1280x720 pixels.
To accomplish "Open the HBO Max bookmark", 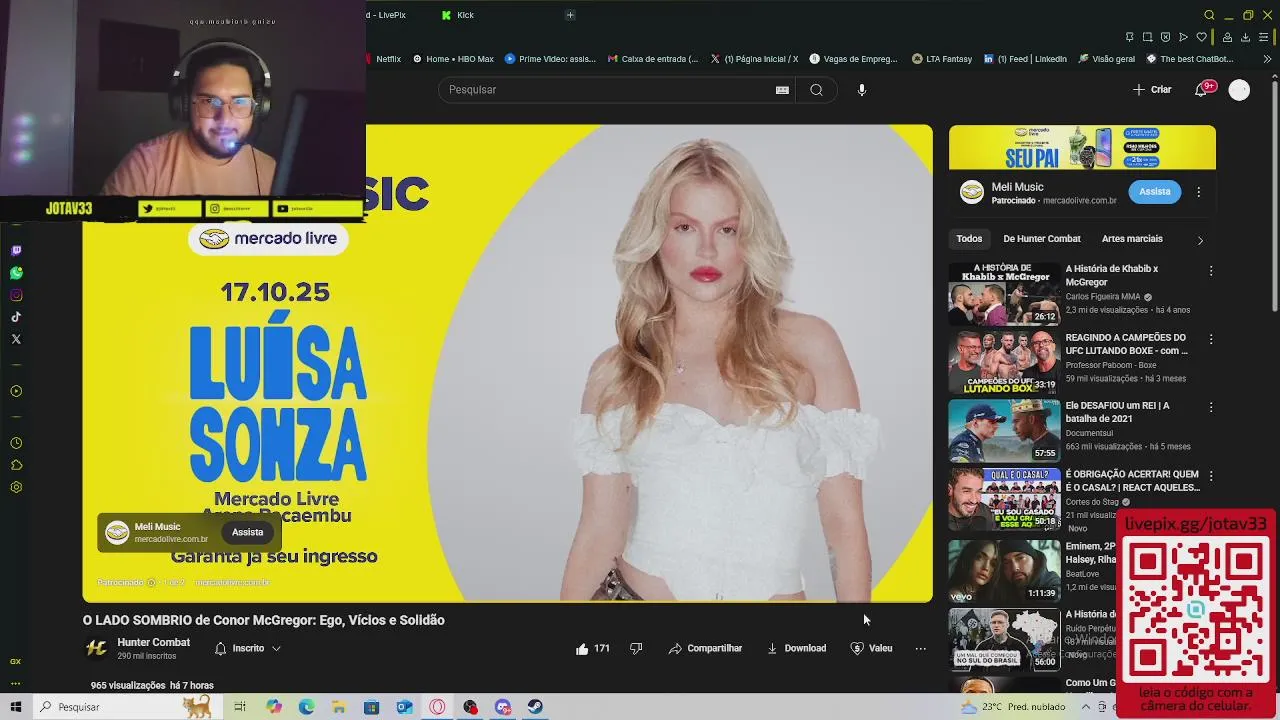I will (x=453, y=59).
